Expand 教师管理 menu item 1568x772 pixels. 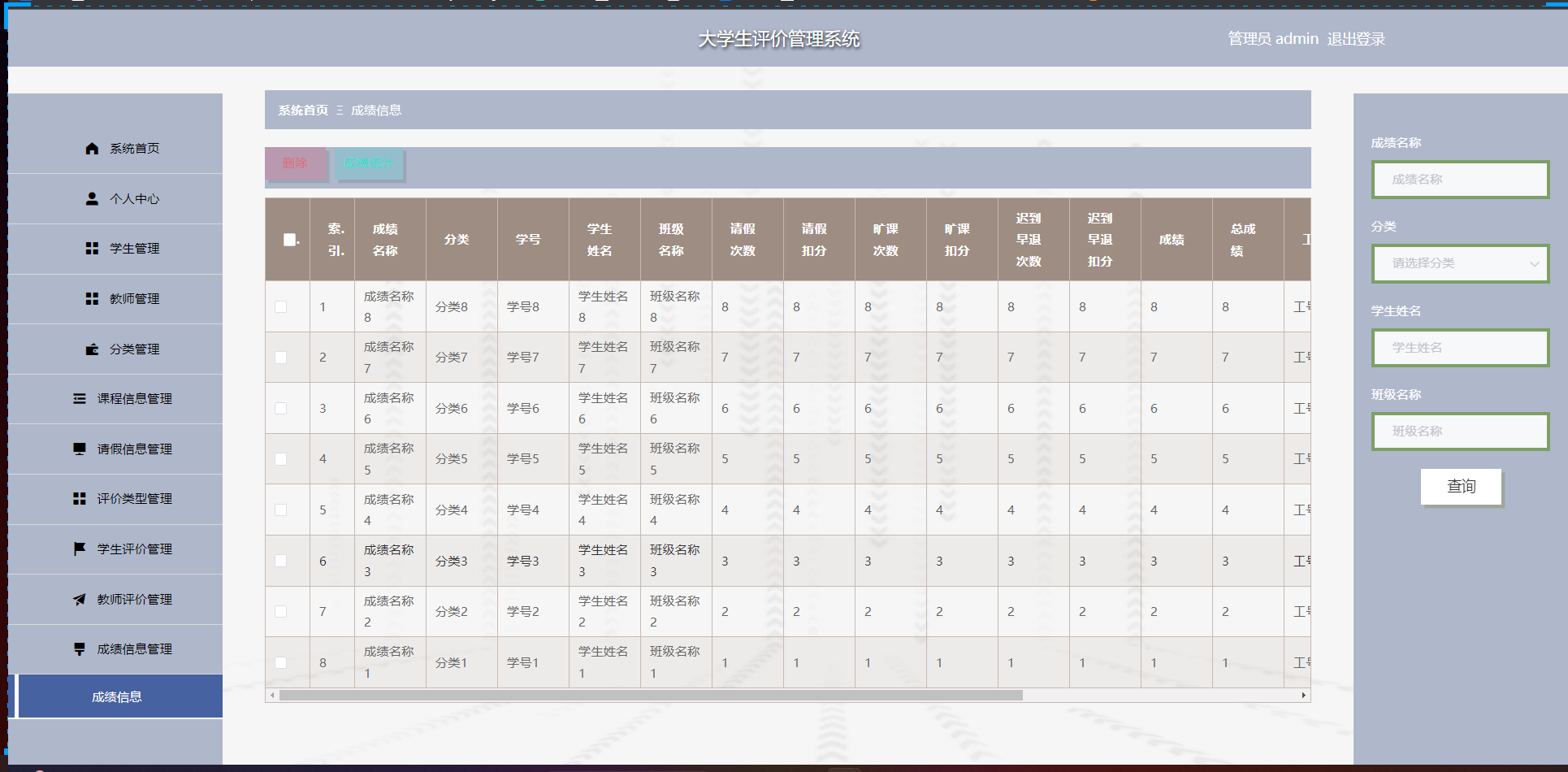[115, 299]
